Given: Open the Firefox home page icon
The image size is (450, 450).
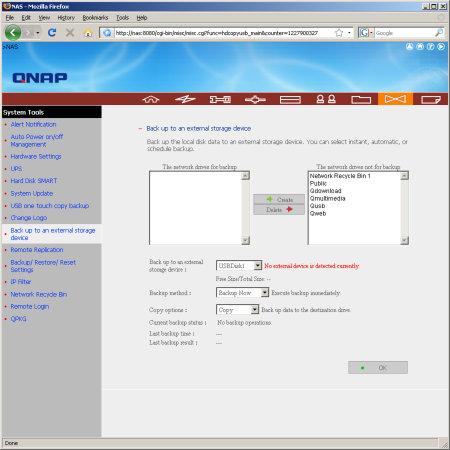Looking at the screenshot, I should [x=88, y=33].
